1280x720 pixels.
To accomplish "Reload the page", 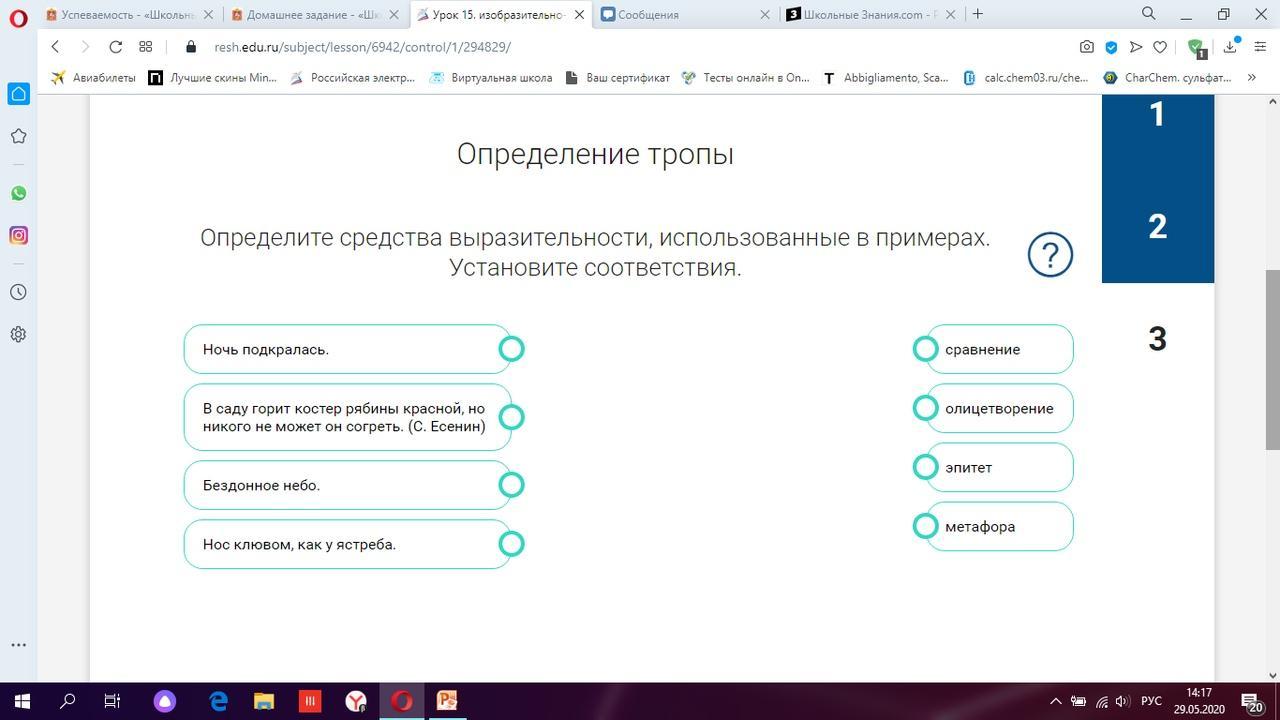I will tap(116, 47).
